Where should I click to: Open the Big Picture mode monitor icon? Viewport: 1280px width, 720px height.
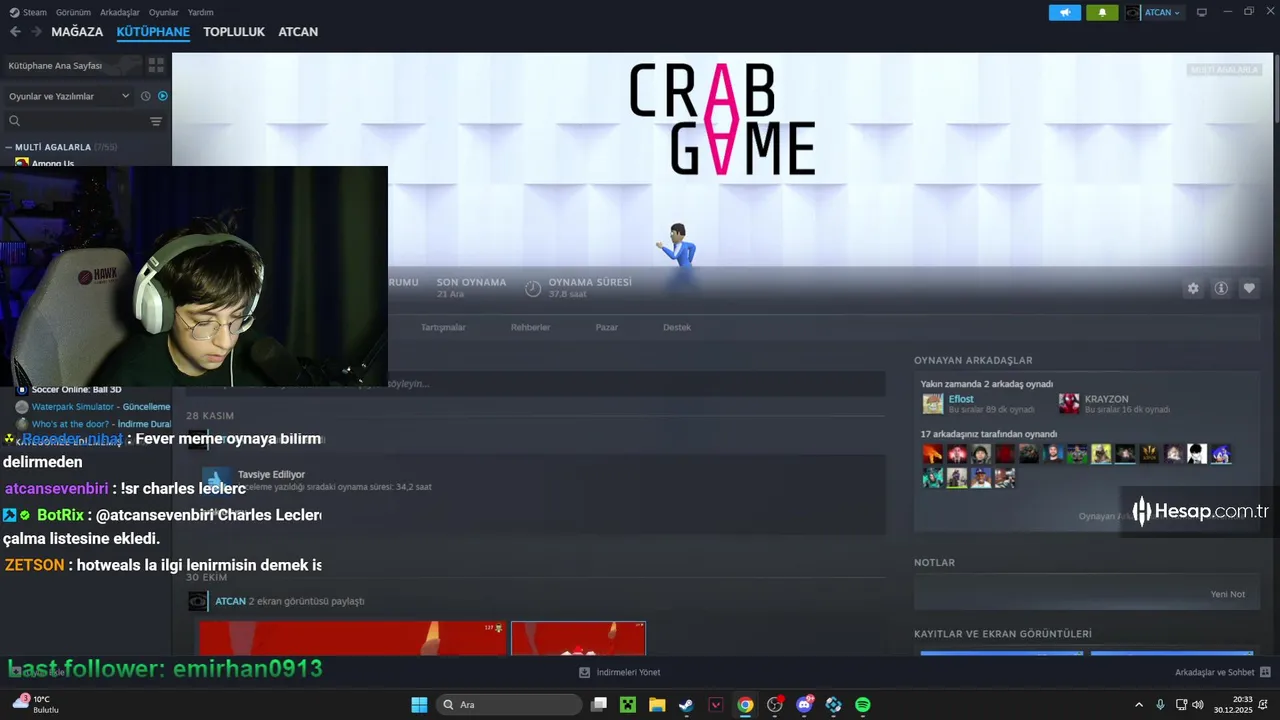[x=1202, y=12]
